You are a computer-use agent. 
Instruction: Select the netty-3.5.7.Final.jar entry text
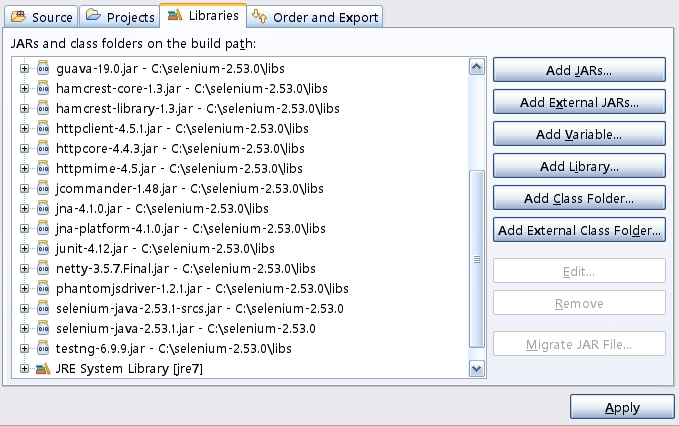[186, 268]
